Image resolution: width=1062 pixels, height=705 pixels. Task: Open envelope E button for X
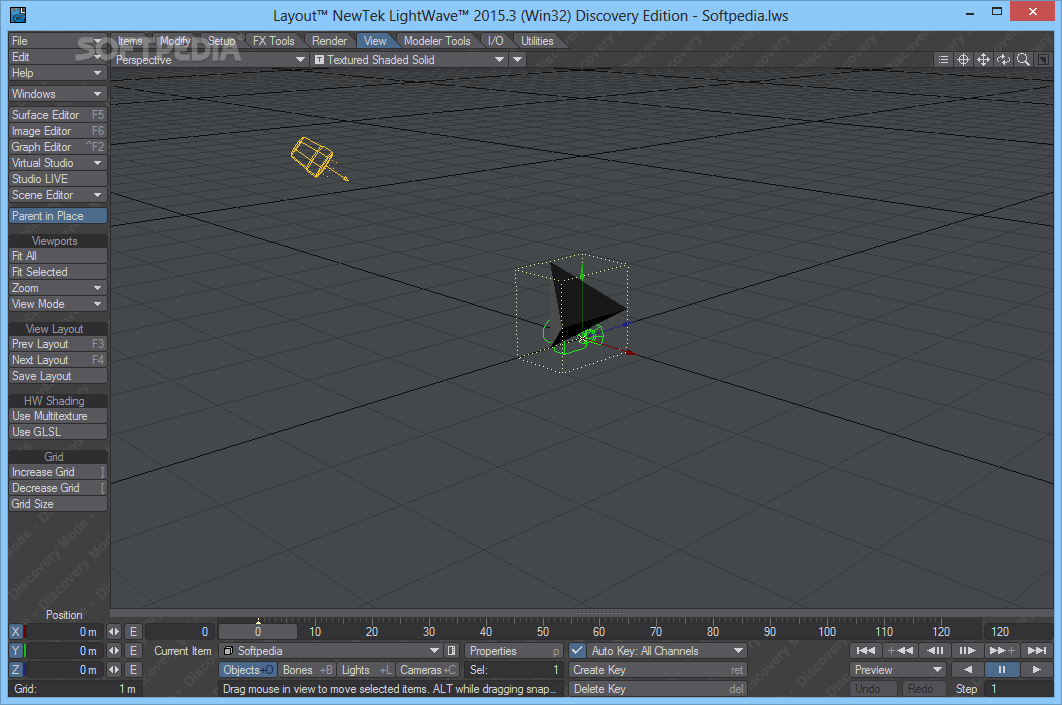click(x=133, y=631)
